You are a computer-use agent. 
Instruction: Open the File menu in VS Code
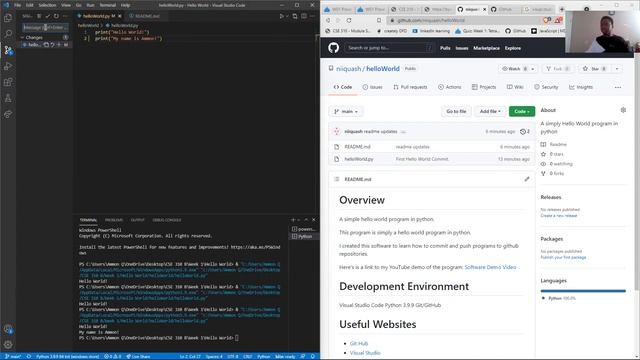point(18,5)
